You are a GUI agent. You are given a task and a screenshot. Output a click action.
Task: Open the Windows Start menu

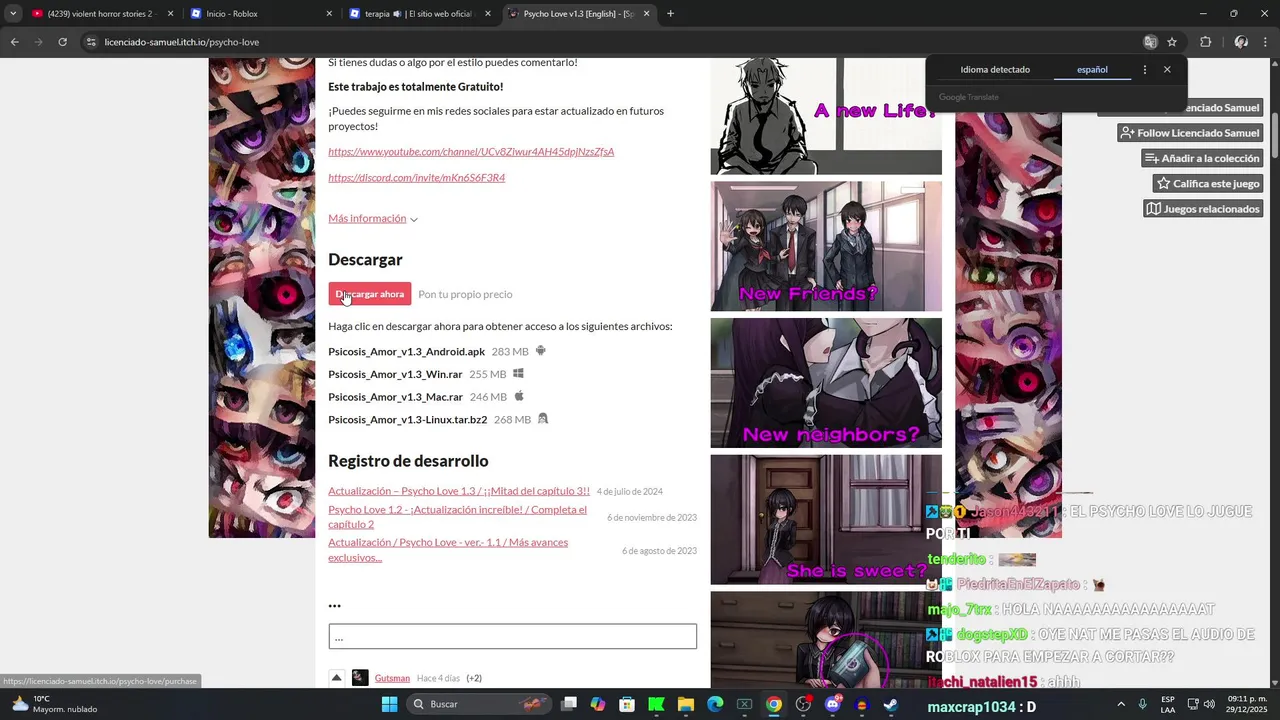[x=389, y=704]
